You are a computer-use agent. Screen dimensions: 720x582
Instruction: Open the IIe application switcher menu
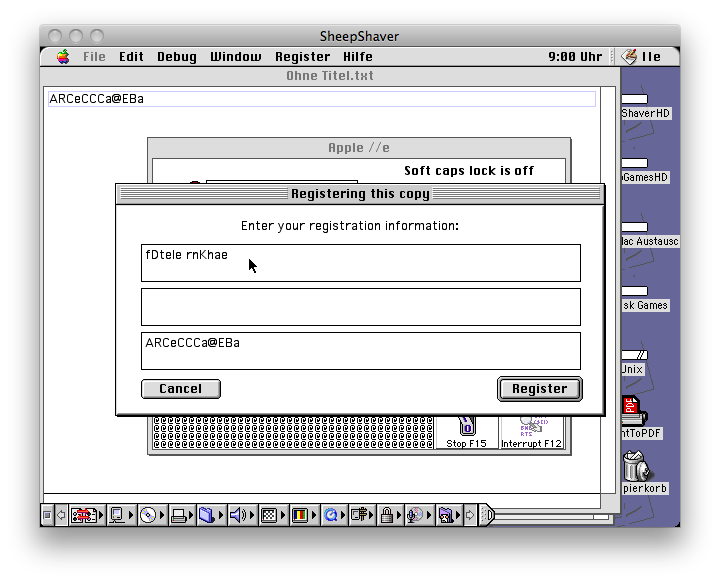point(641,57)
